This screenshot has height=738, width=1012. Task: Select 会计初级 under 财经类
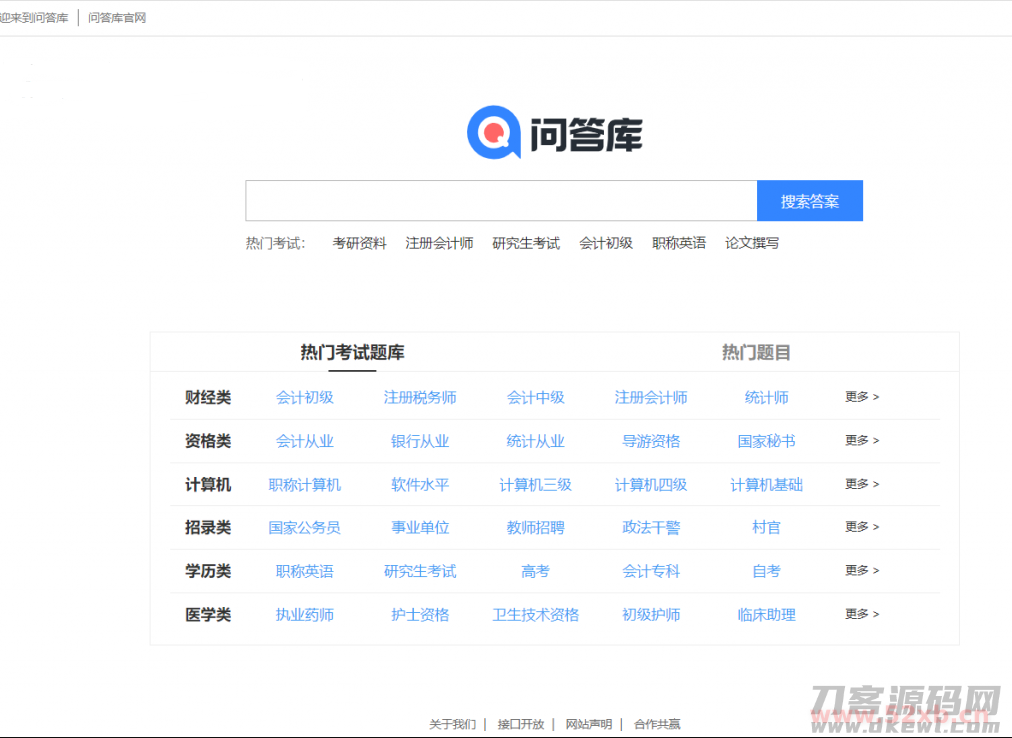pyautogui.click(x=305, y=397)
